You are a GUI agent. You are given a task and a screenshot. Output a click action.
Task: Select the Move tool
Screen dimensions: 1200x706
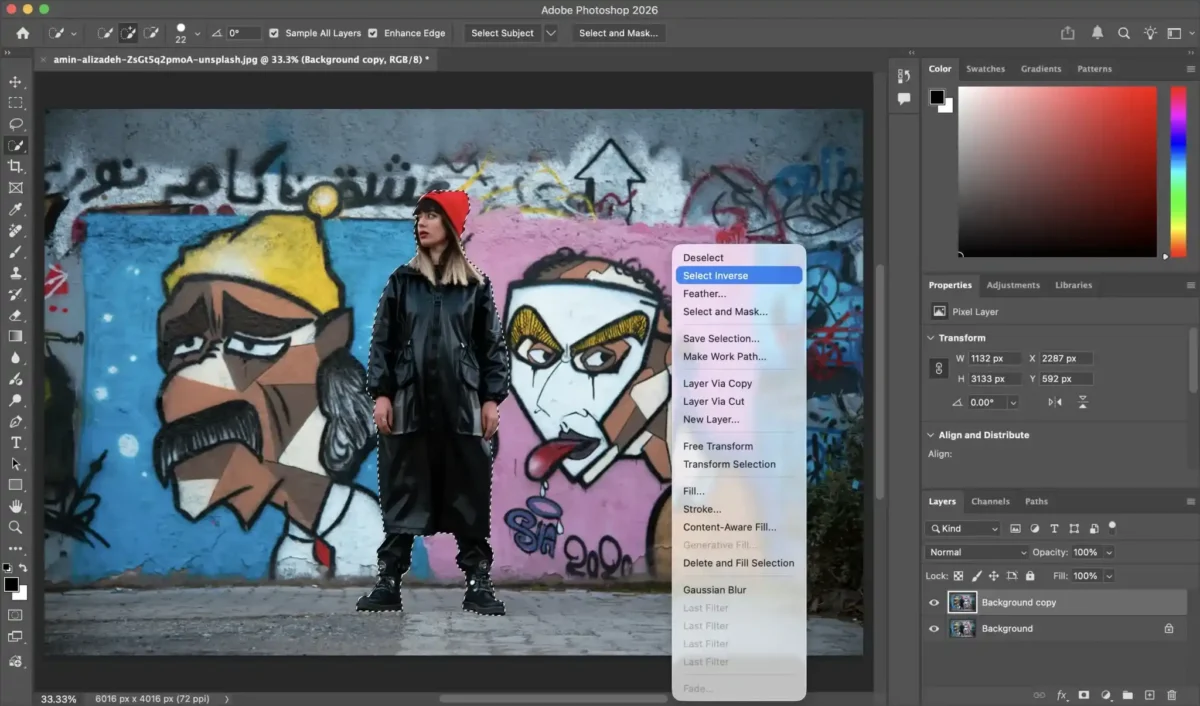click(15, 82)
